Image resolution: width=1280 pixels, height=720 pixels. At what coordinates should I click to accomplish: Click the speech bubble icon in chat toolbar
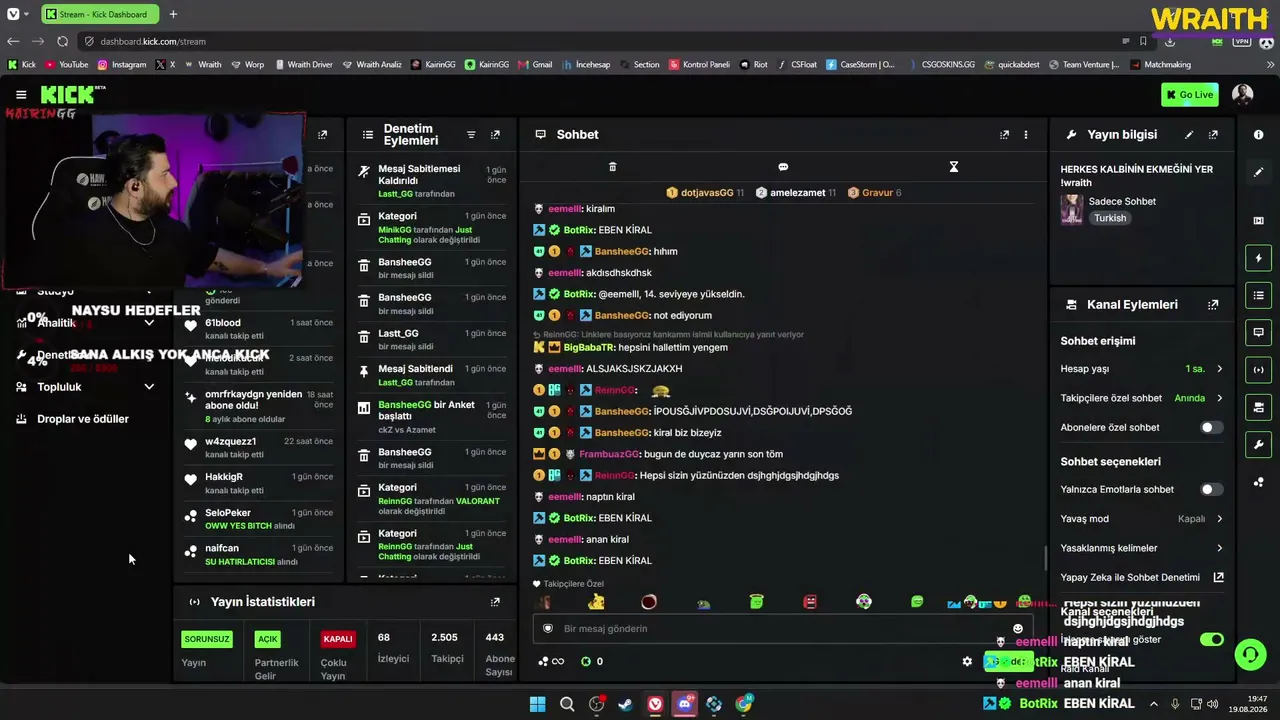point(783,167)
